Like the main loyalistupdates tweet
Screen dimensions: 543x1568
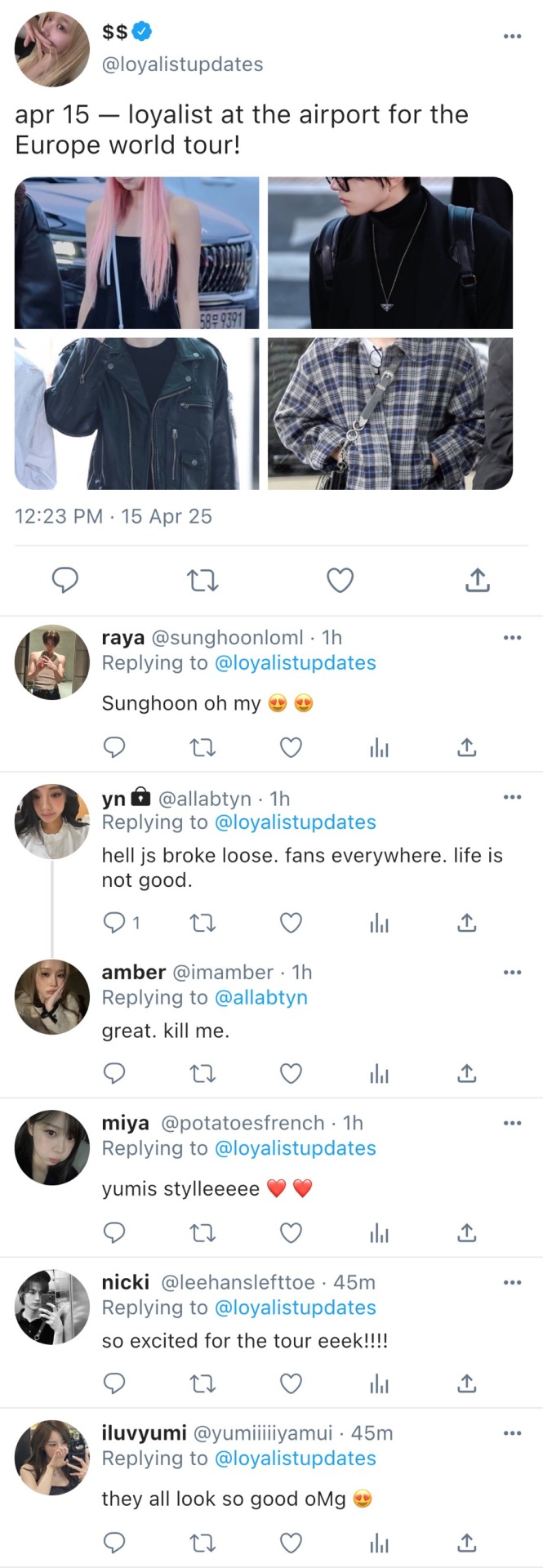[340, 580]
